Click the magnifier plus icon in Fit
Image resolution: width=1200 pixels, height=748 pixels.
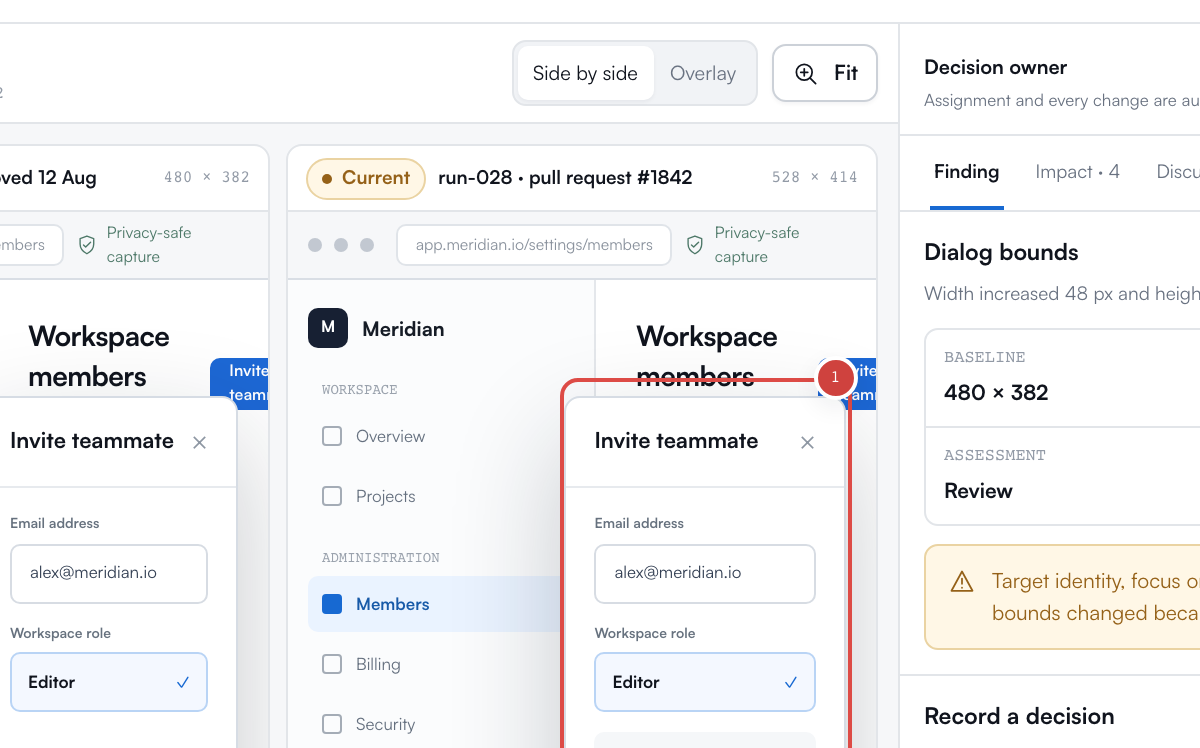(805, 73)
